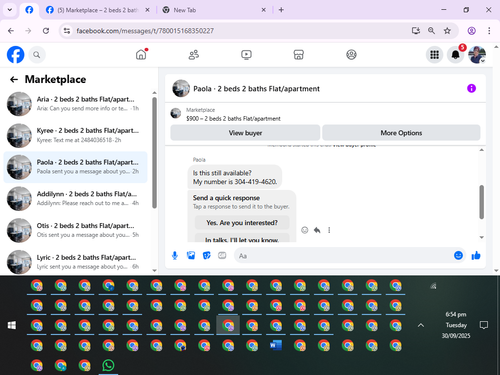Click the conversation list scrollbar
Viewport: 500px width, 375px height.
pos(154,152)
